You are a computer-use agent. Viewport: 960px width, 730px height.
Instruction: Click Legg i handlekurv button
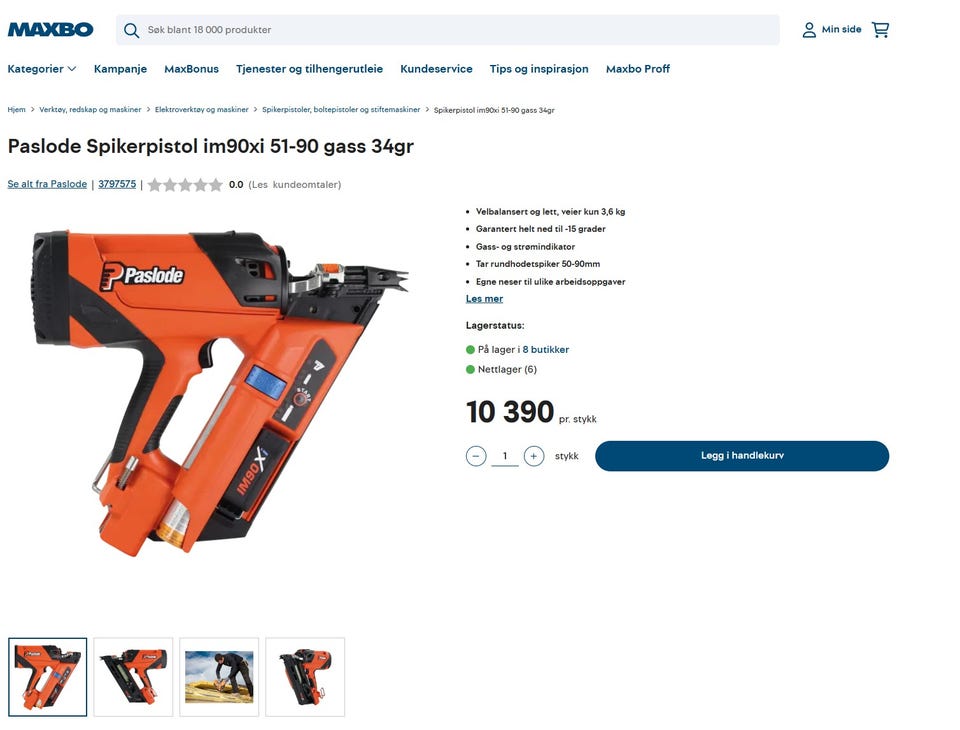click(x=742, y=456)
